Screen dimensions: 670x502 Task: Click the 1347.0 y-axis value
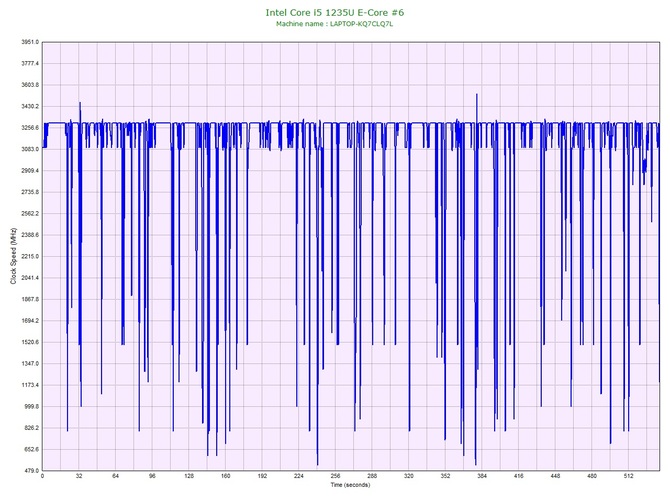click(x=30, y=364)
